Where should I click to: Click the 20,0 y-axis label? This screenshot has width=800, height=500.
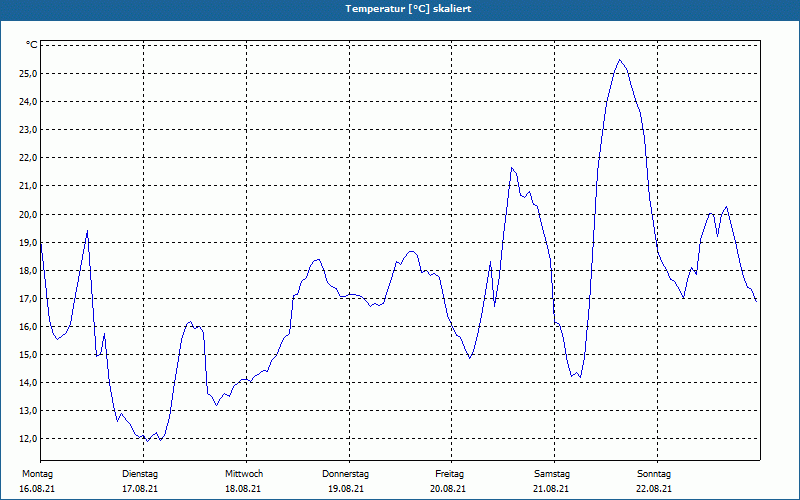(29, 214)
